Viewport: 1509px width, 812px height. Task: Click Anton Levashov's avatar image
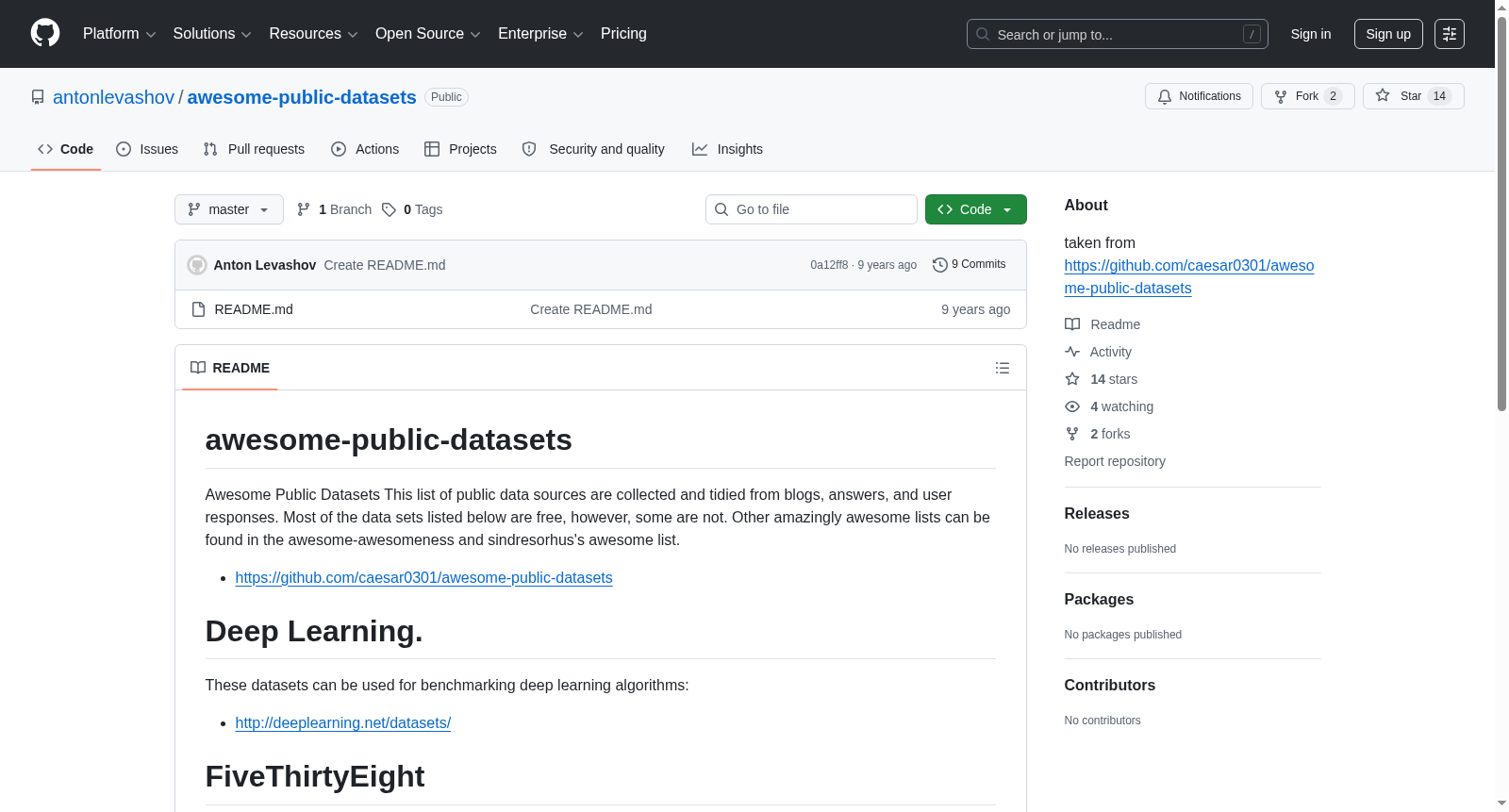tap(197, 265)
